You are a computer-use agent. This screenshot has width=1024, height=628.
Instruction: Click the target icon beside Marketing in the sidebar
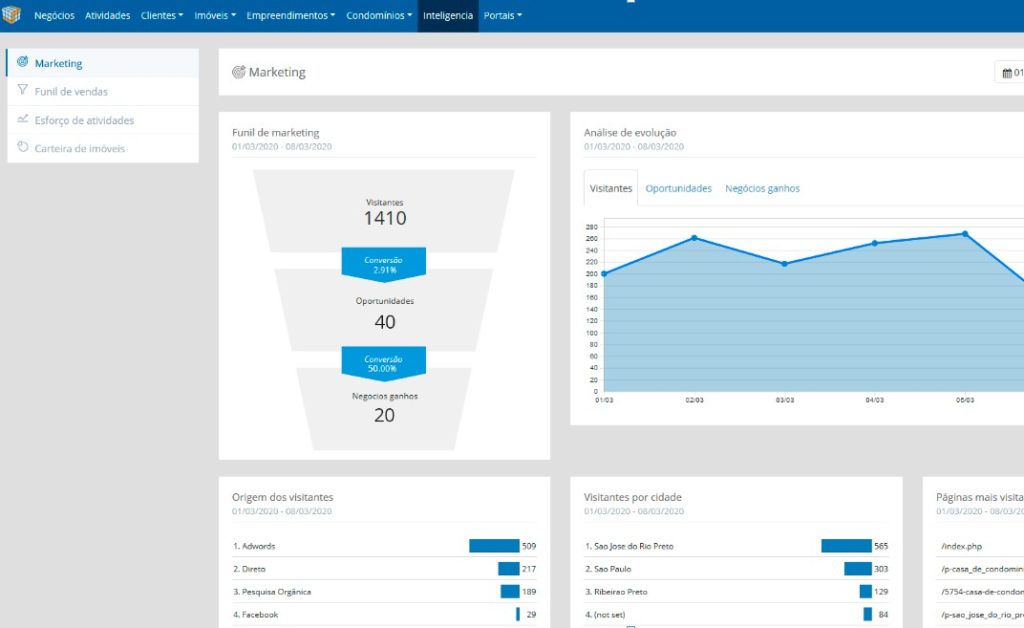[22, 62]
